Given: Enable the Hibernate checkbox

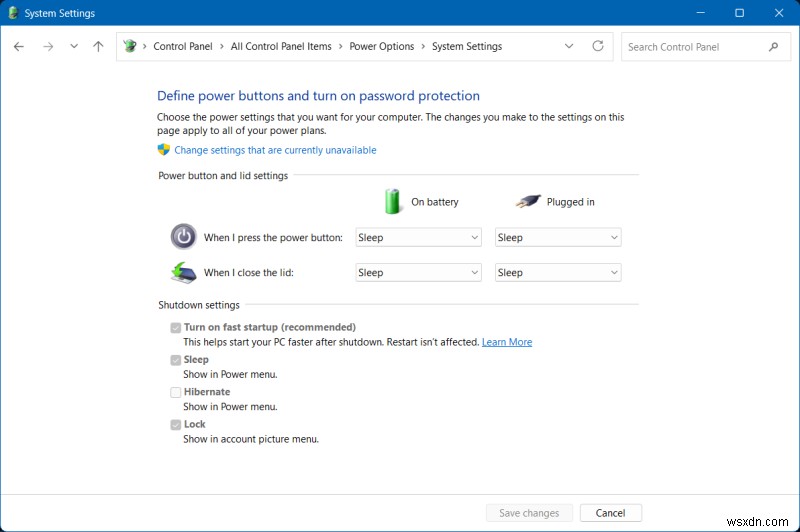Looking at the screenshot, I should click(x=176, y=392).
